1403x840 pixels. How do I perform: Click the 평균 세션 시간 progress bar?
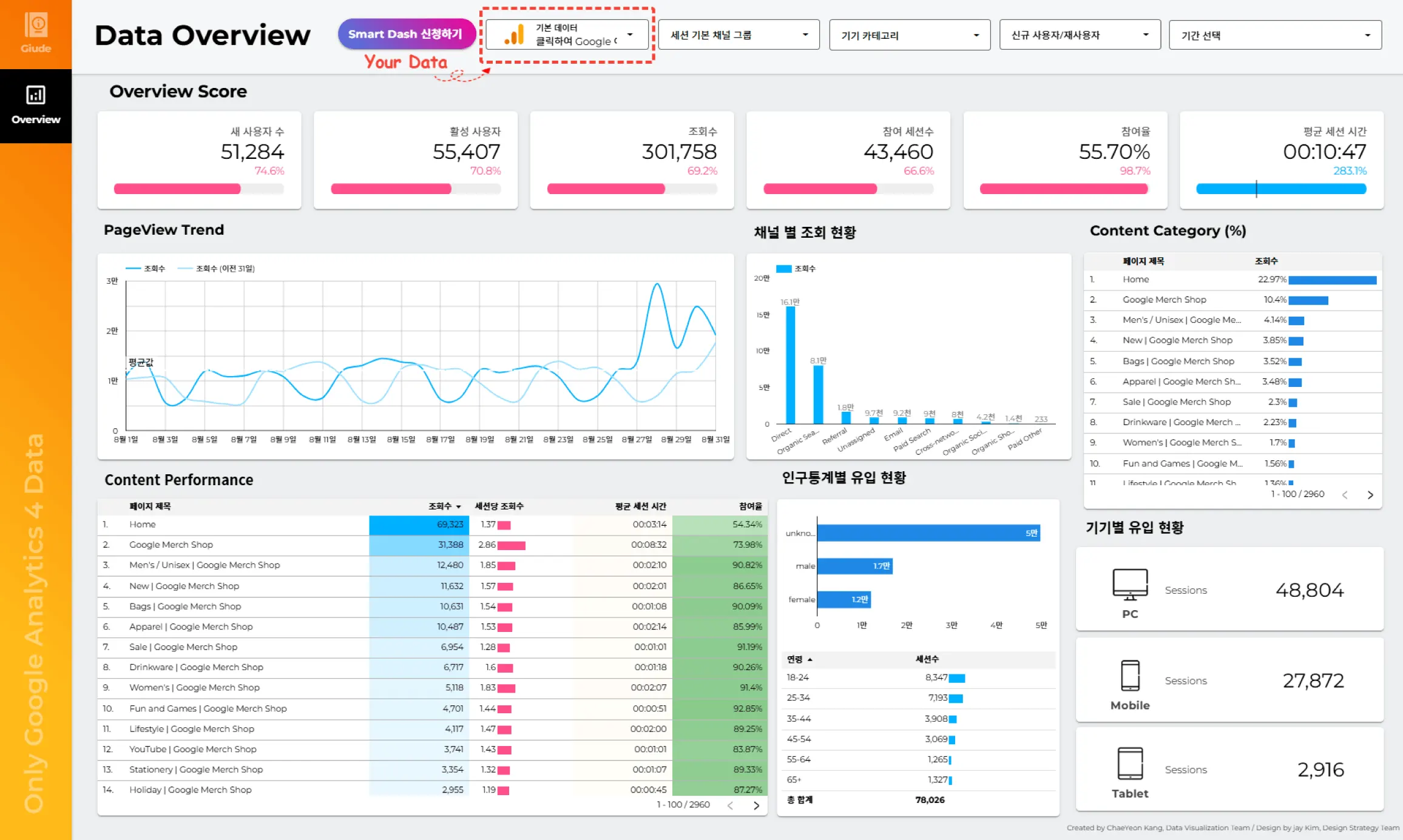[x=1281, y=189]
